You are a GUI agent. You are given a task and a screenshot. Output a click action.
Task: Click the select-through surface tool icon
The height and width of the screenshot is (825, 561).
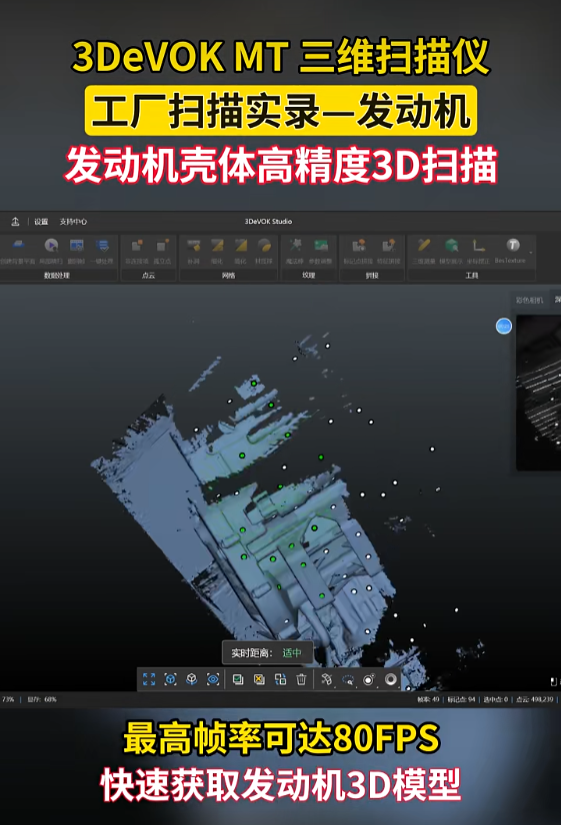[326, 679]
